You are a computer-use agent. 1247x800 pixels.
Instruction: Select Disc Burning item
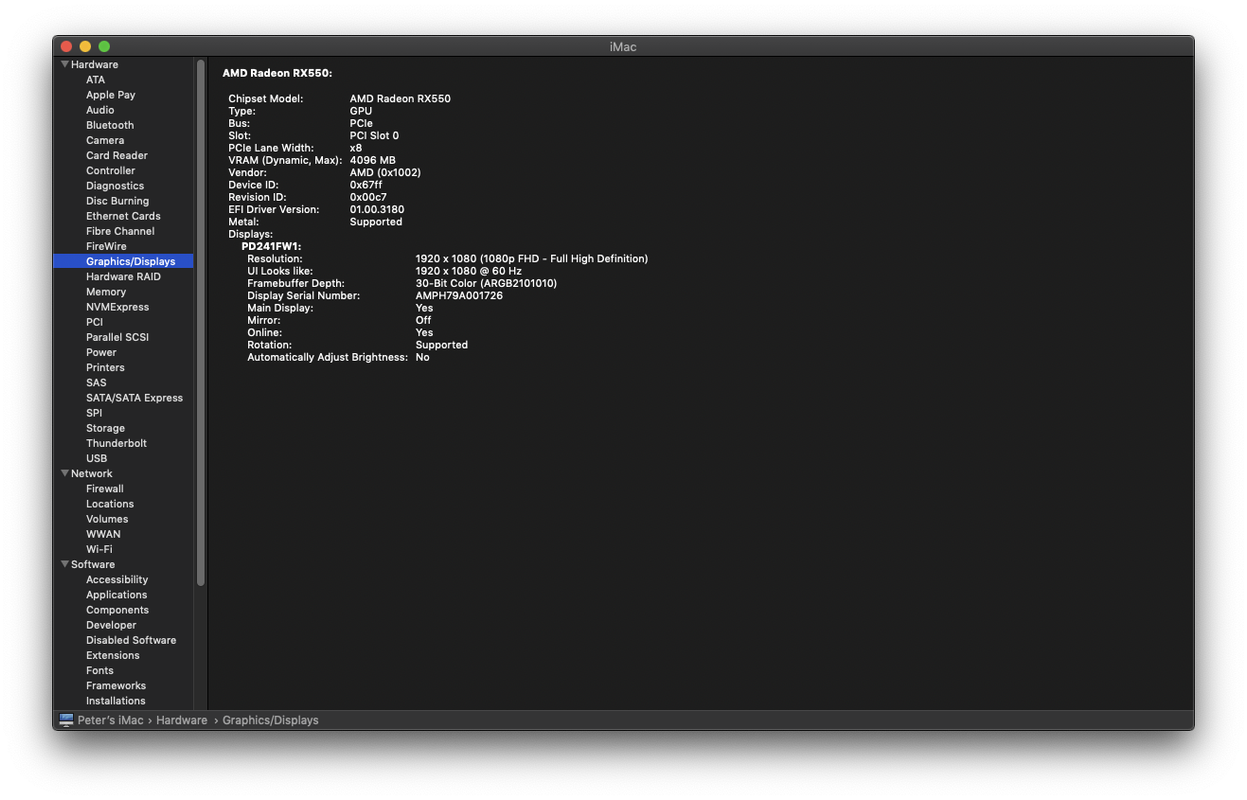click(117, 201)
